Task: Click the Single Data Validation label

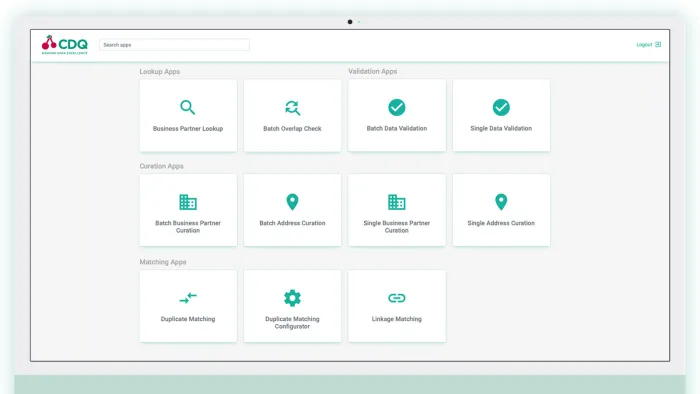Action: 501,128
